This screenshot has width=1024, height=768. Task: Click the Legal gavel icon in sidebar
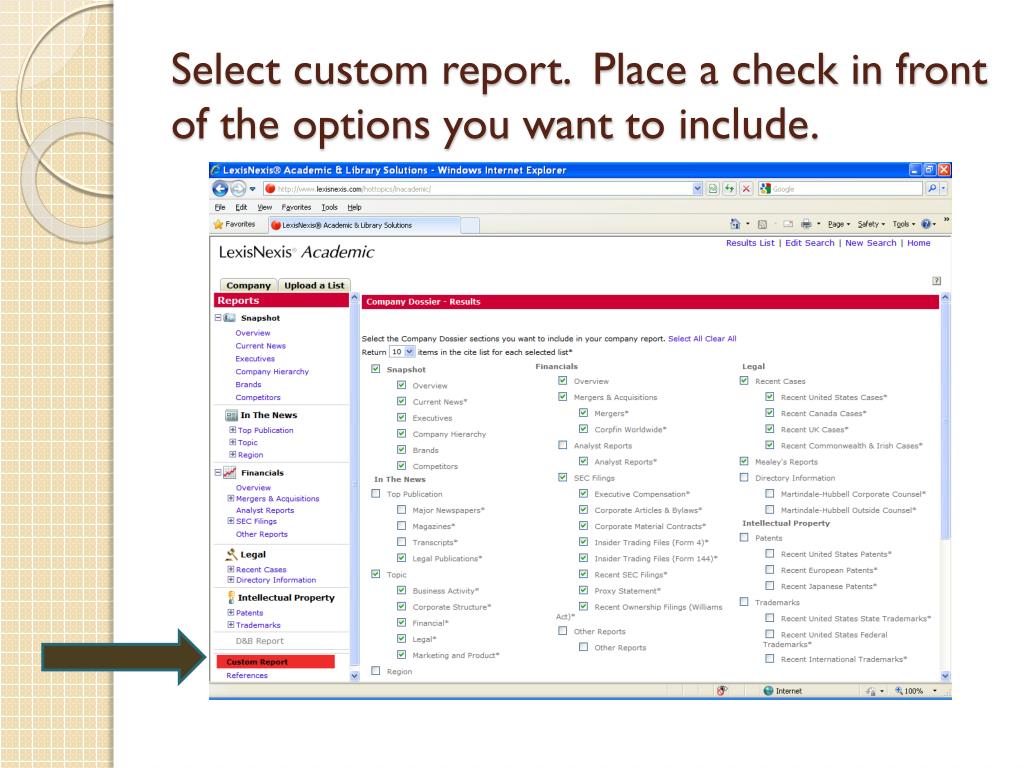[230, 554]
